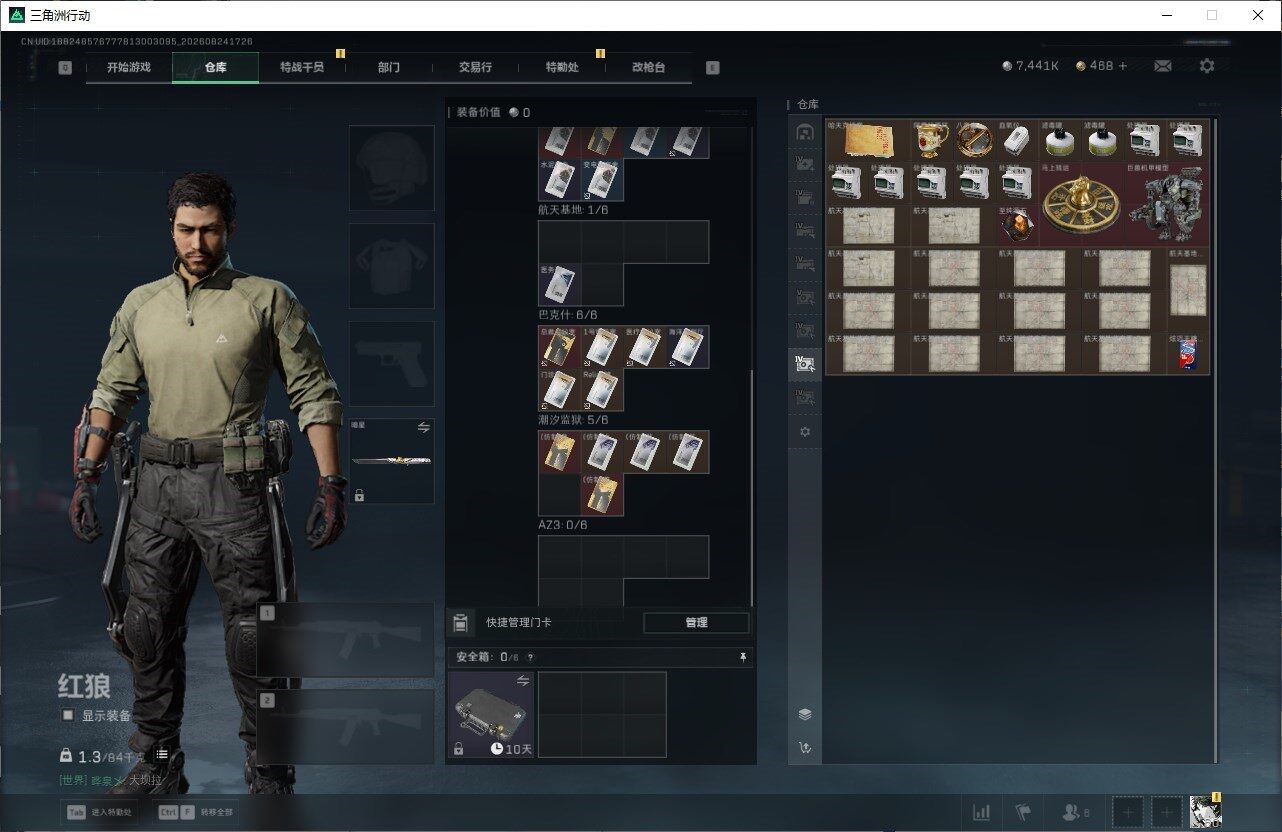Click the 航天基地: 1/6 keycard label
Image resolution: width=1282 pixels, height=832 pixels.
coord(573,210)
